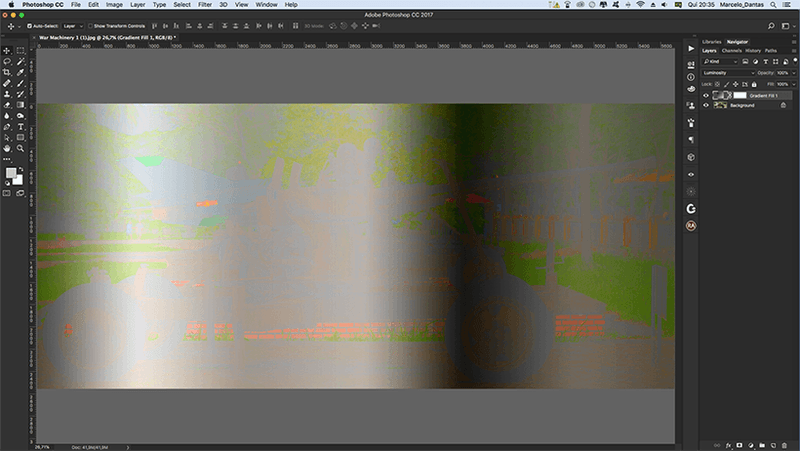Open macOS Spotlight search icon

coord(773,5)
